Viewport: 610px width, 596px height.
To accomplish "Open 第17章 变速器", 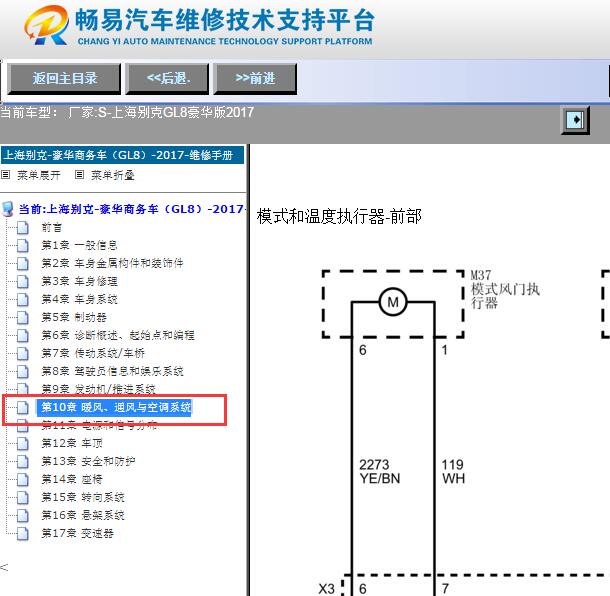I will 77,533.
